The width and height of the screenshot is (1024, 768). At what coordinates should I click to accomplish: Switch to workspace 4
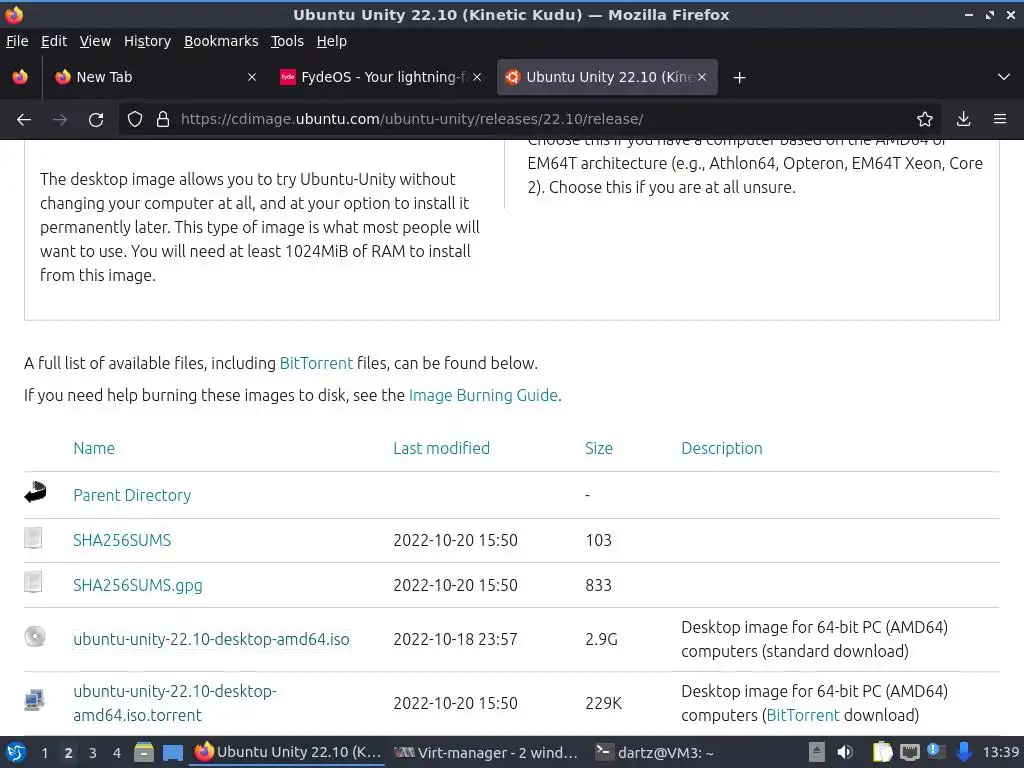point(117,753)
